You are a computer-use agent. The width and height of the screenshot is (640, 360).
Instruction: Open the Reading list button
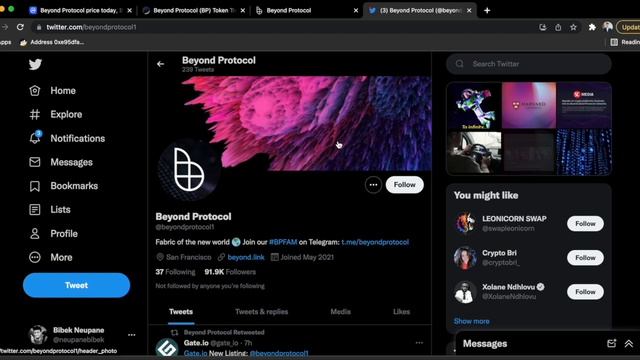(625, 42)
